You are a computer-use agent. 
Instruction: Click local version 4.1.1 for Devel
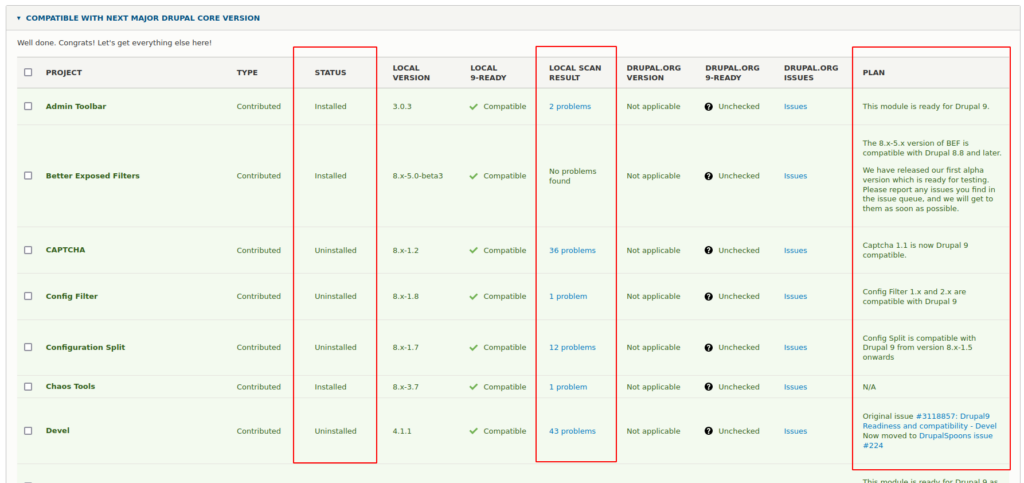[402, 431]
